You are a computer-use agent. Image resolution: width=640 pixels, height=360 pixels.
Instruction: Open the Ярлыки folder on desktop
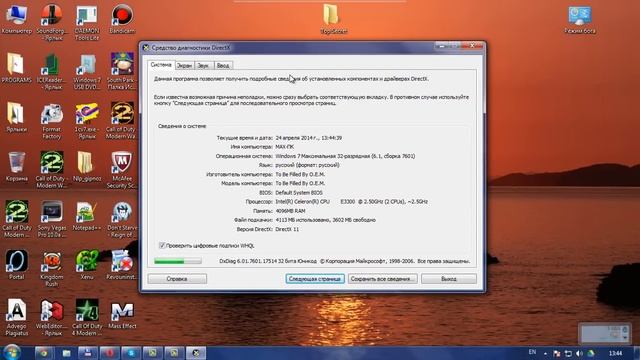[16, 117]
